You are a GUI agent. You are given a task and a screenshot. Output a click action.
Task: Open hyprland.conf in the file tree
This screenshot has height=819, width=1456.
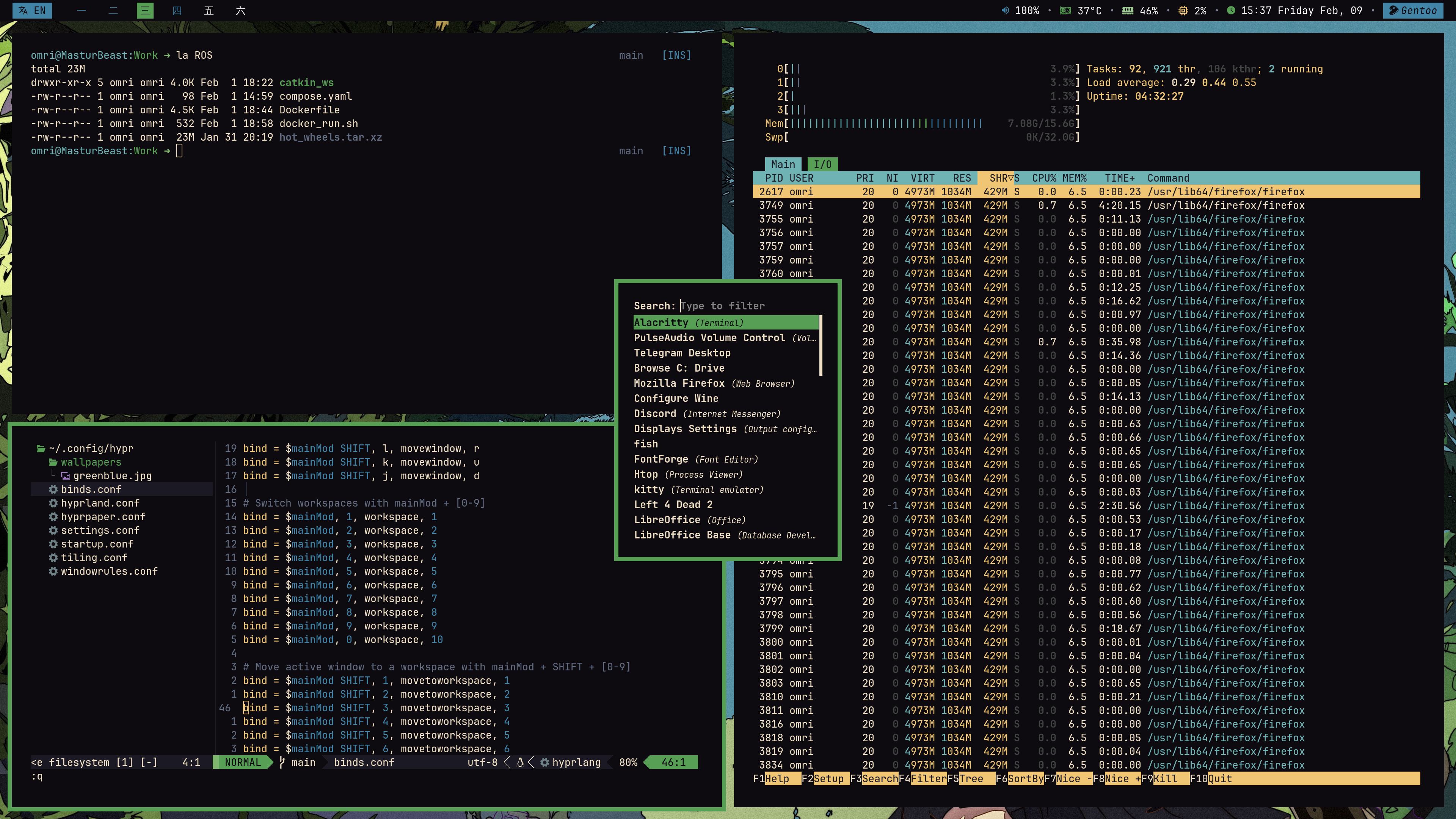click(94, 503)
